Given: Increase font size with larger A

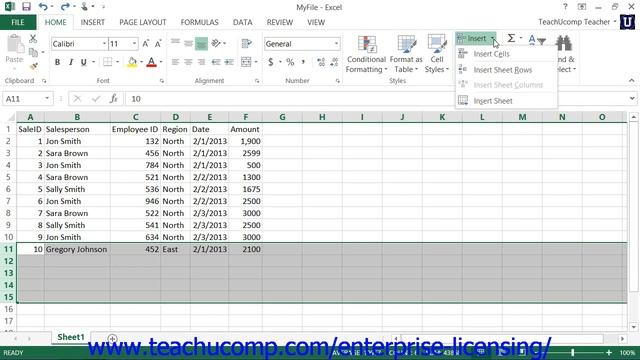Looking at the screenshot, I should point(145,44).
